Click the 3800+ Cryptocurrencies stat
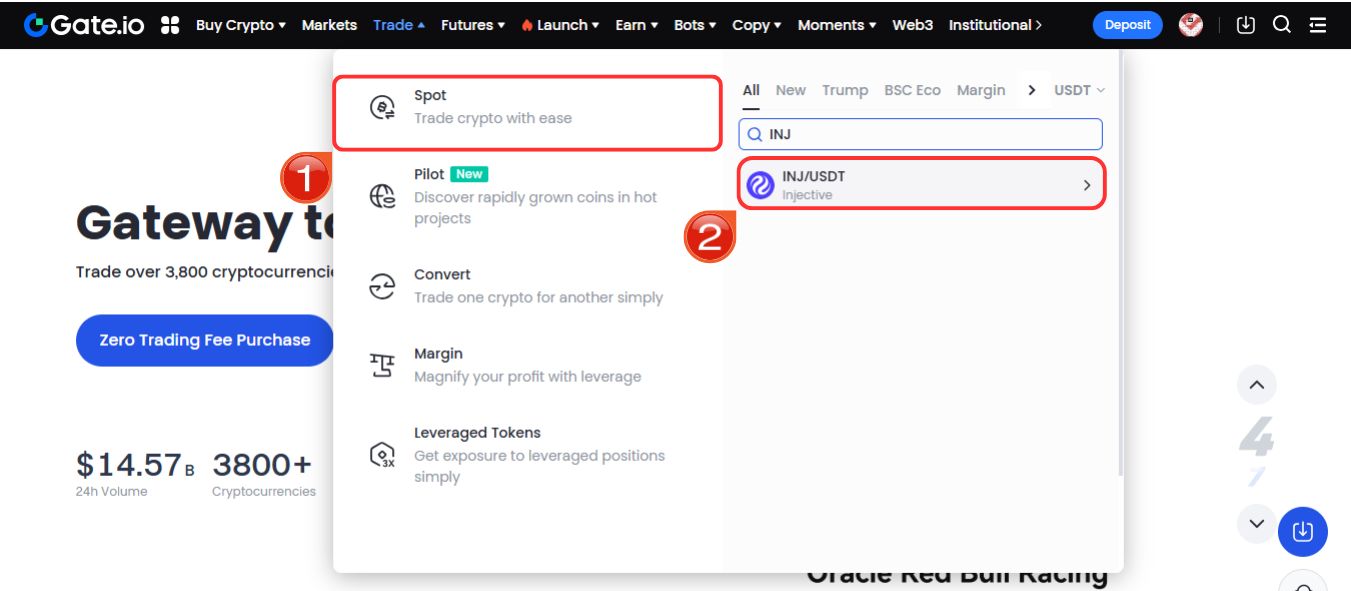This screenshot has height=591, width=1351. pyautogui.click(x=264, y=473)
